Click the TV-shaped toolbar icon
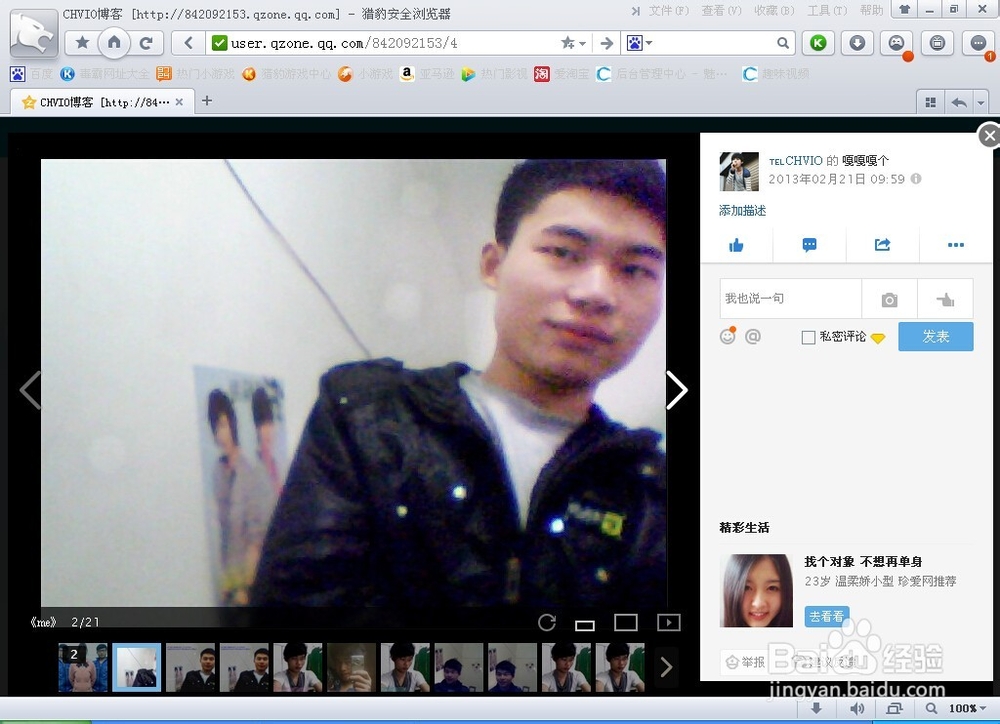Screen dimensions: 1000x724 click(937, 43)
